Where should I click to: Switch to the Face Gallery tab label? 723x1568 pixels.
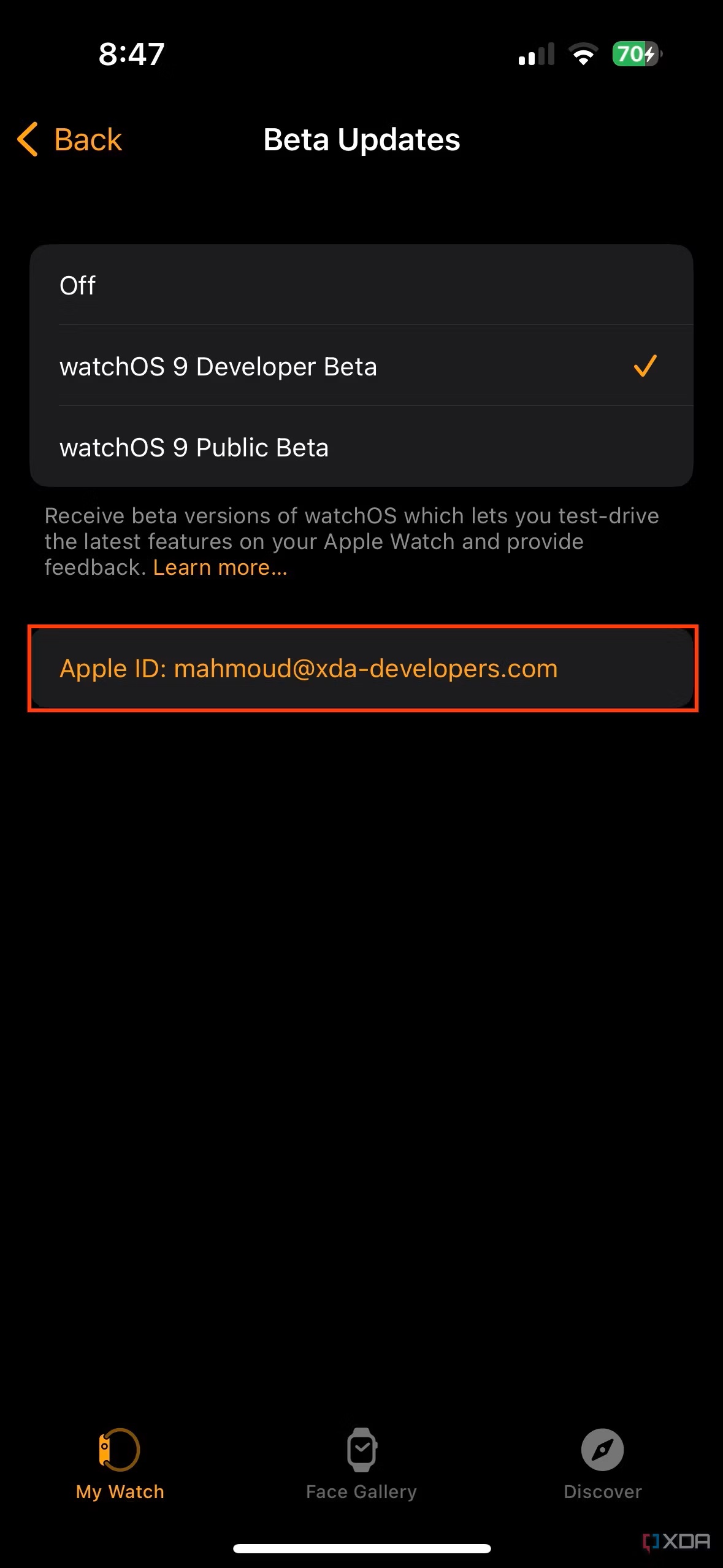pos(361,1491)
